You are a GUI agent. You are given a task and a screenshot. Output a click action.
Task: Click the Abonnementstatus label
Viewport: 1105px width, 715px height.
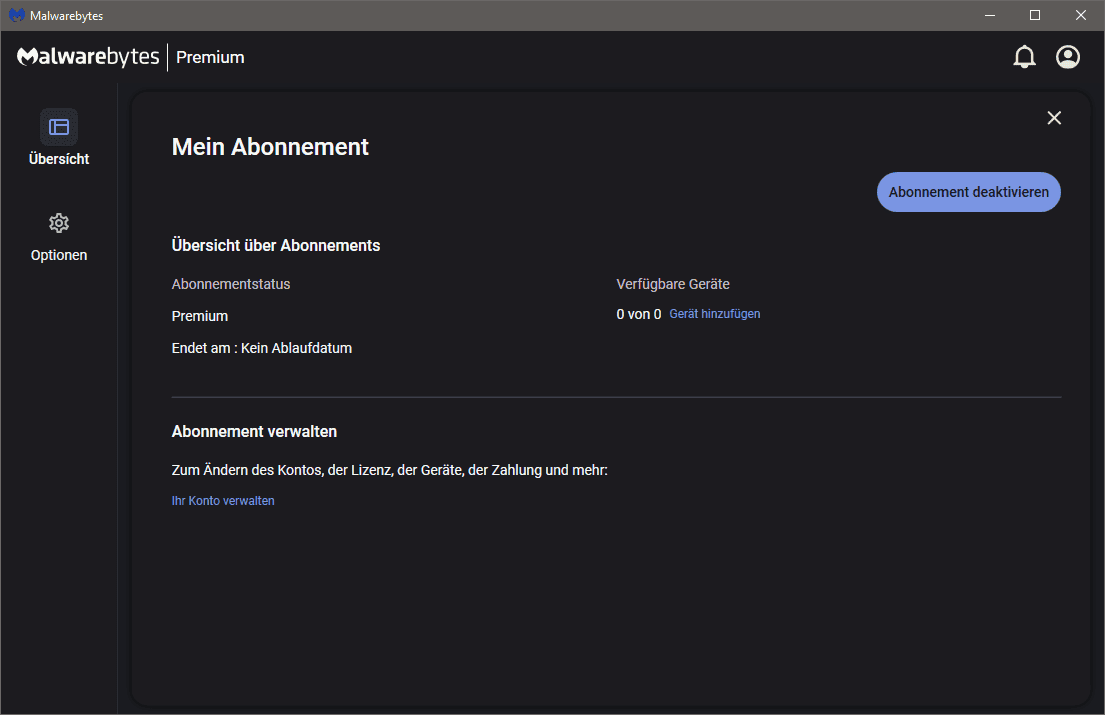click(x=230, y=284)
